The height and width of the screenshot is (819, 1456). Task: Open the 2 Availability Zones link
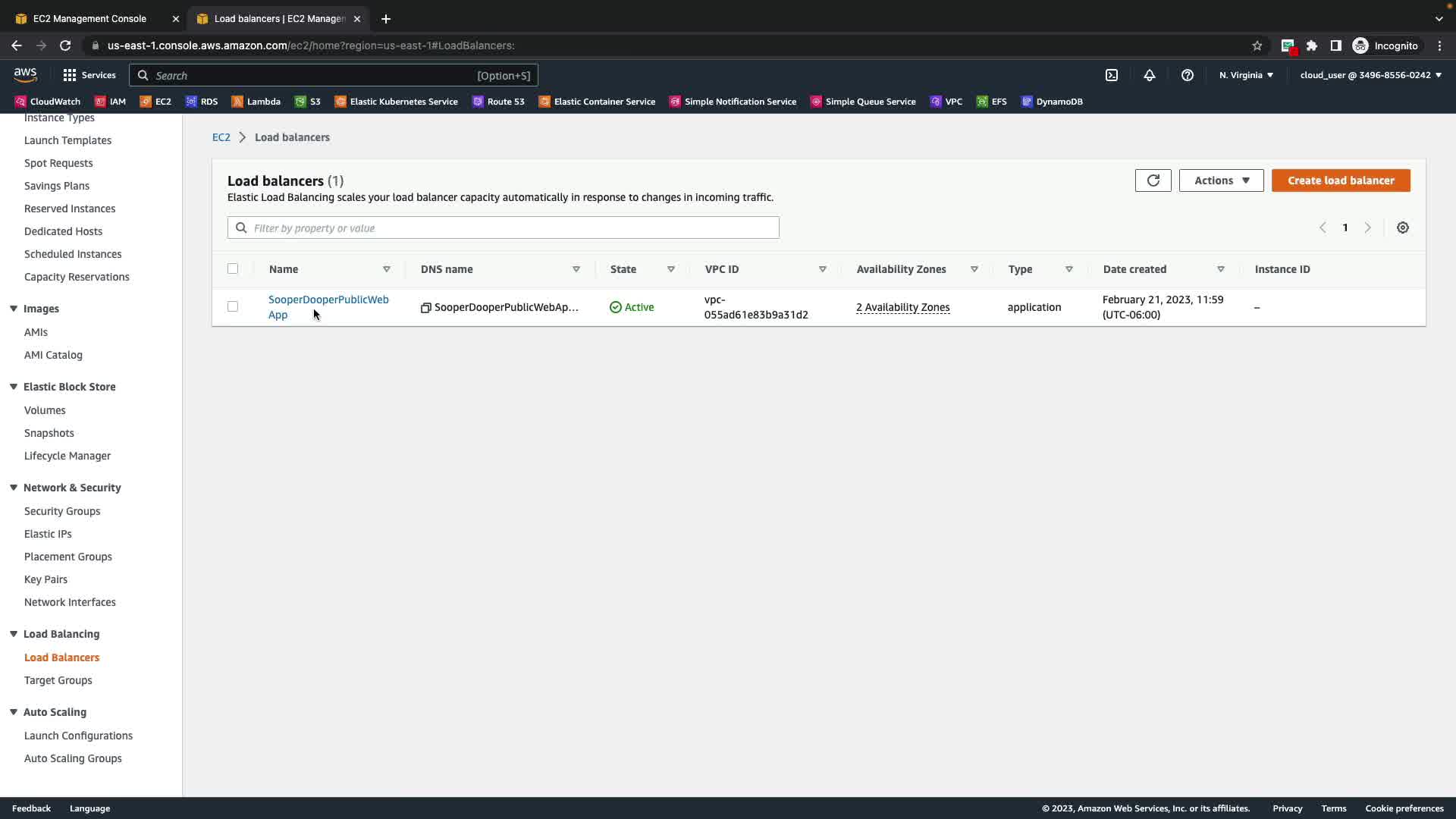click(902, 307)
